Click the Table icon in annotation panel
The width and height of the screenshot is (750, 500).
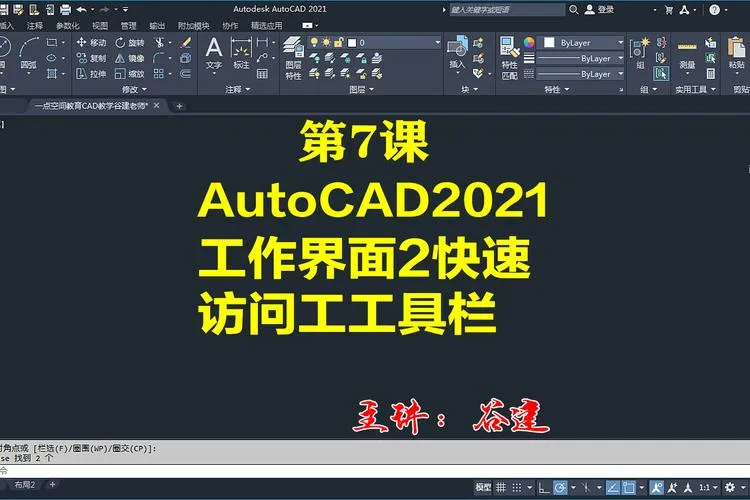[x=262, y=74]
